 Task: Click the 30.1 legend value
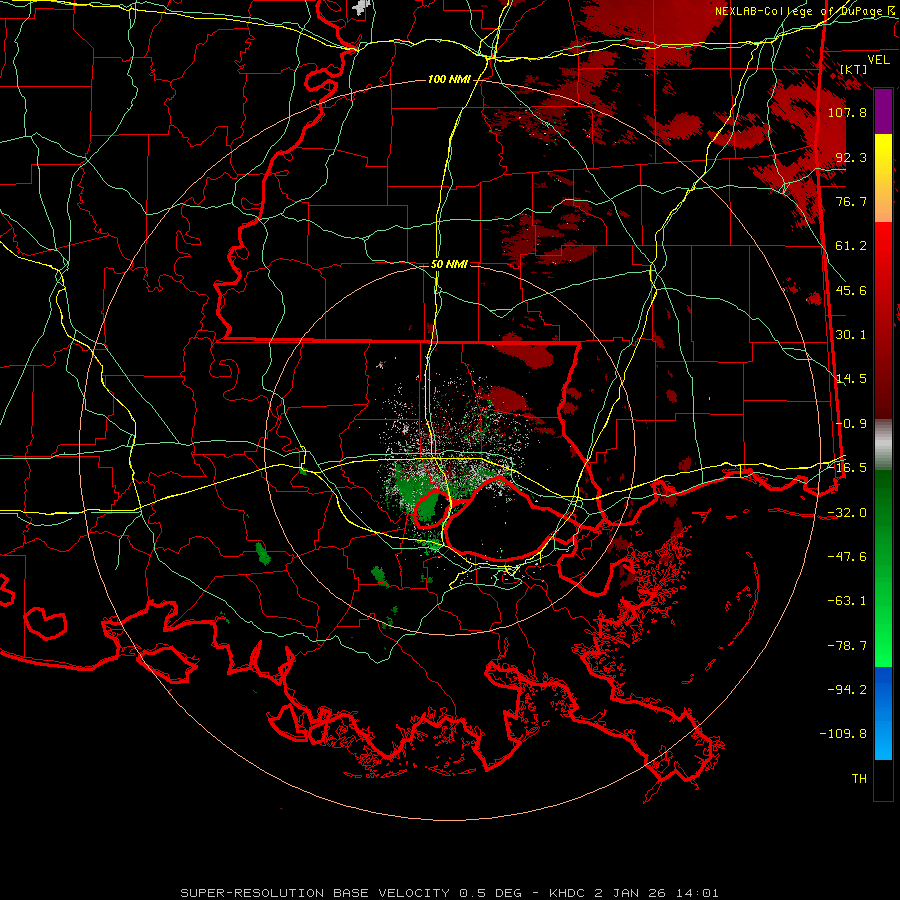pyautogui.click(x=851, y=335)
